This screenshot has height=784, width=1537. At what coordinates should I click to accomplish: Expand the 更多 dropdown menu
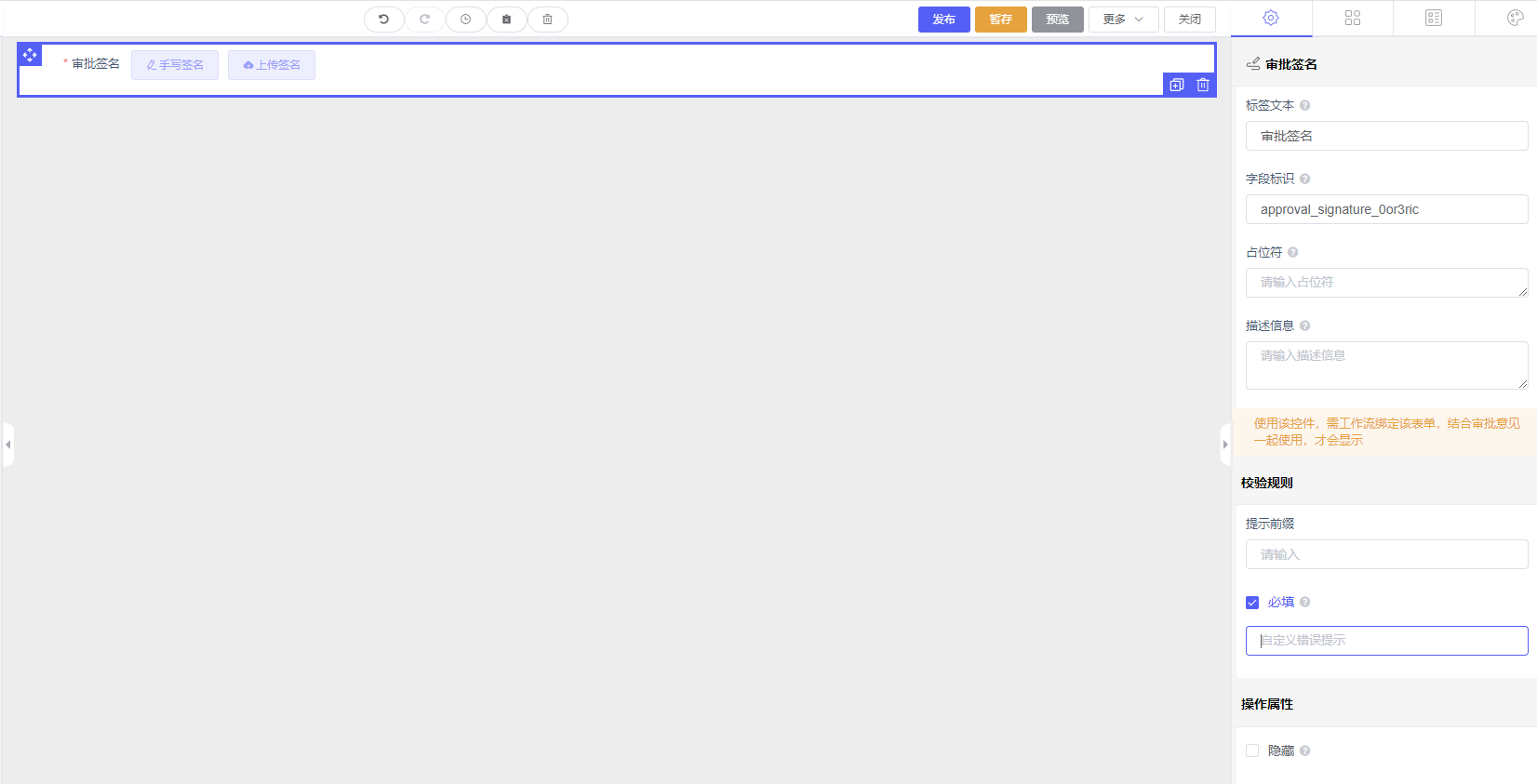point(1123,20)
